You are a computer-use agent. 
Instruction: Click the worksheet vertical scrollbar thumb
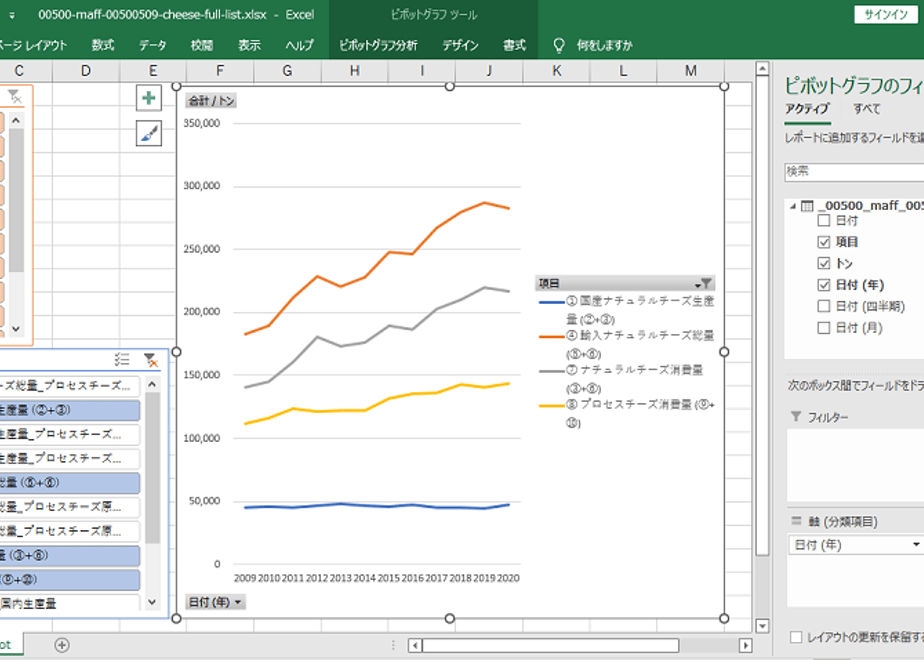[x=762, y=316]
